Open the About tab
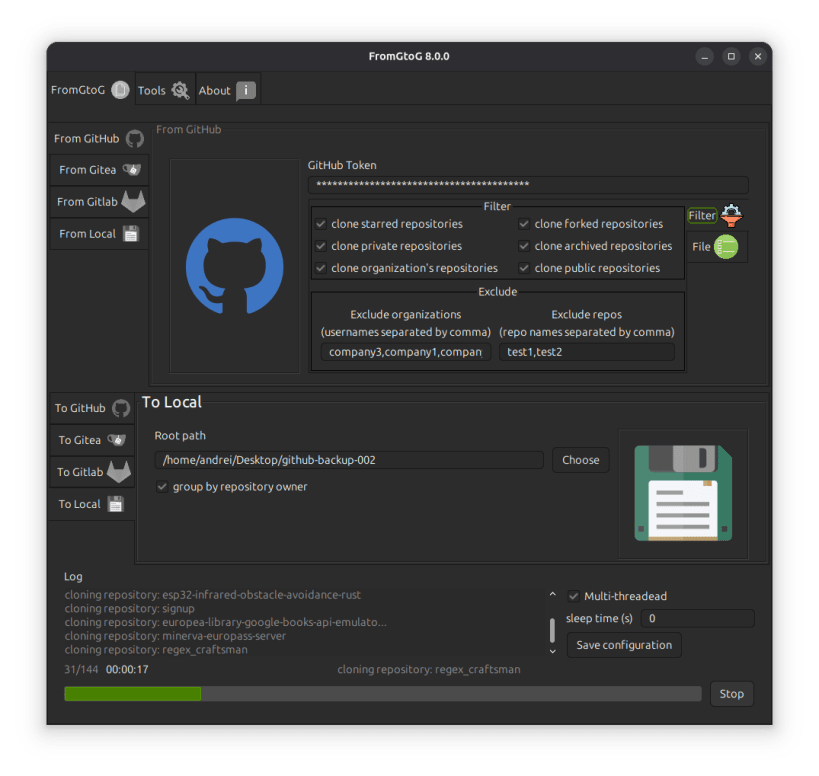The height and width of the screenshot is (776, 819). point(228,90)
